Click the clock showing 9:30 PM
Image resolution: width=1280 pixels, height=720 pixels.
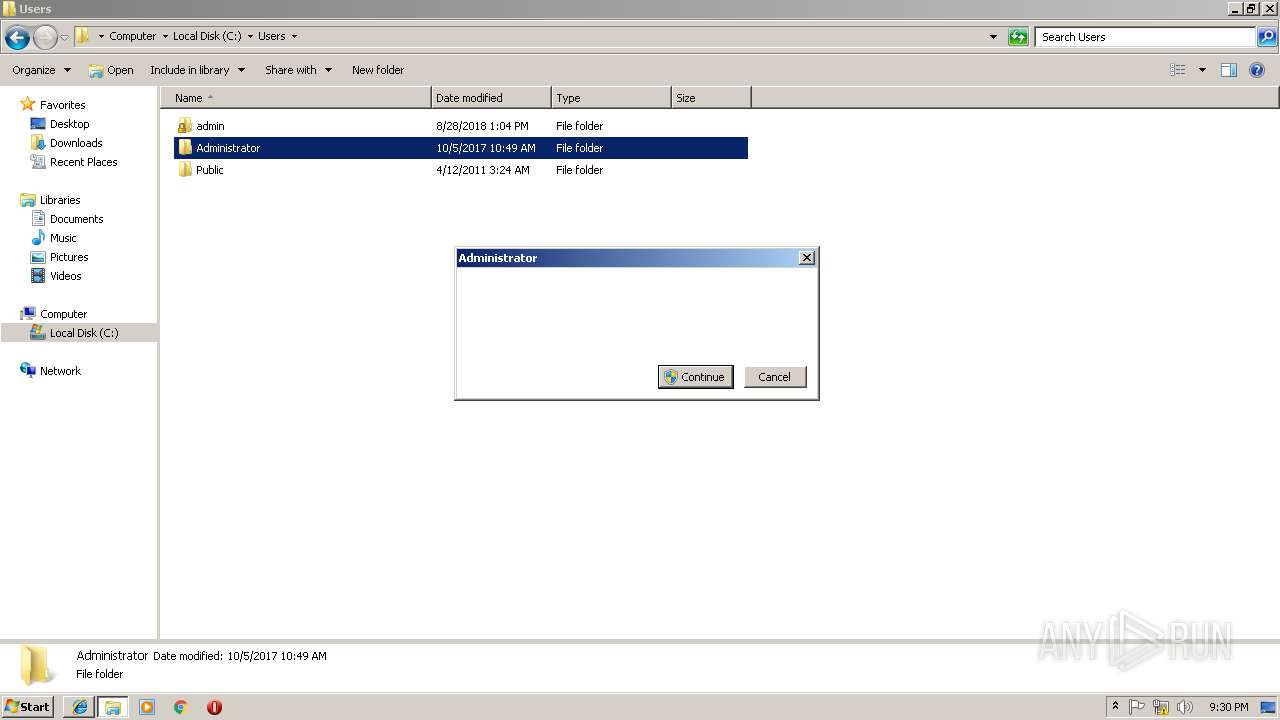click(x=1228, y=707)
